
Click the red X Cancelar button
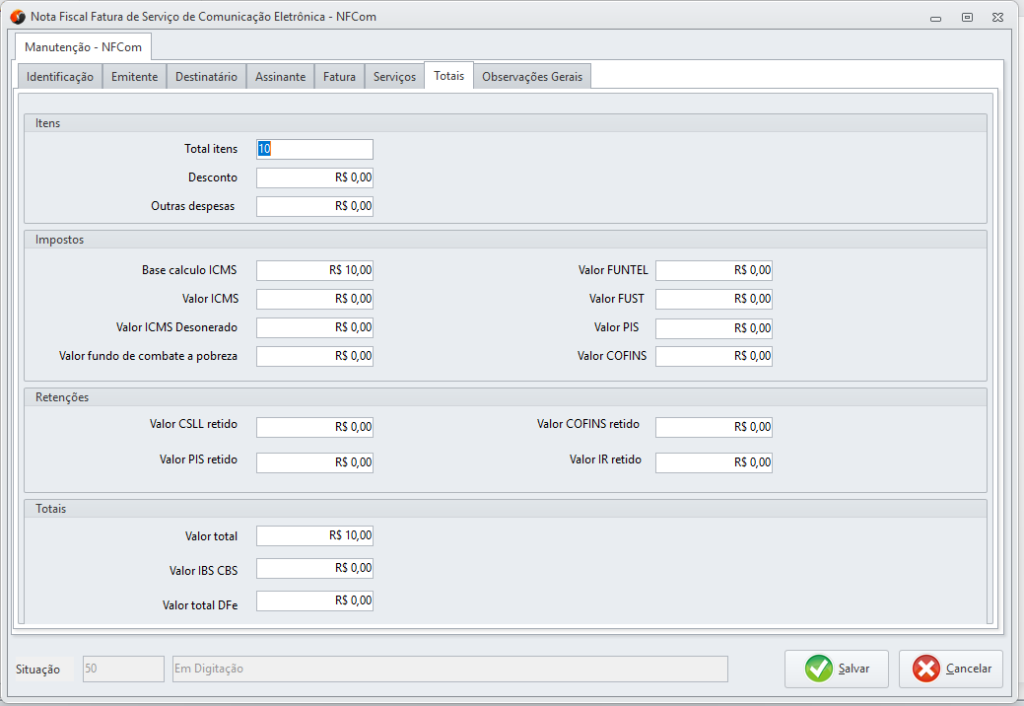tap(950, 669)
